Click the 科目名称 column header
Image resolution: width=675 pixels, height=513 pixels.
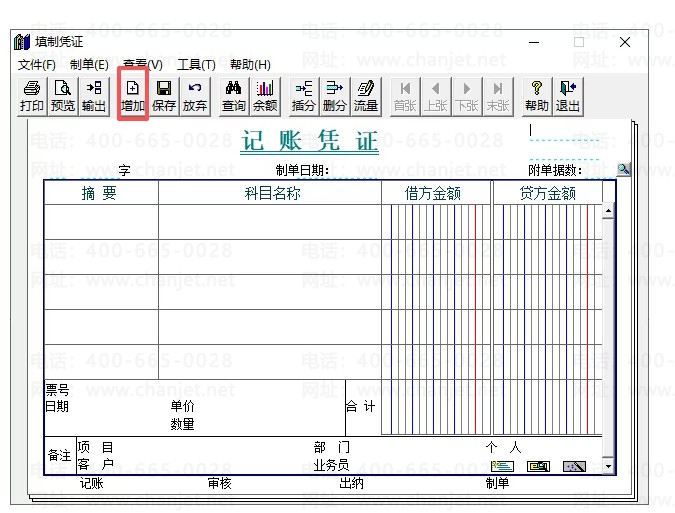click(x=272, y=193)
